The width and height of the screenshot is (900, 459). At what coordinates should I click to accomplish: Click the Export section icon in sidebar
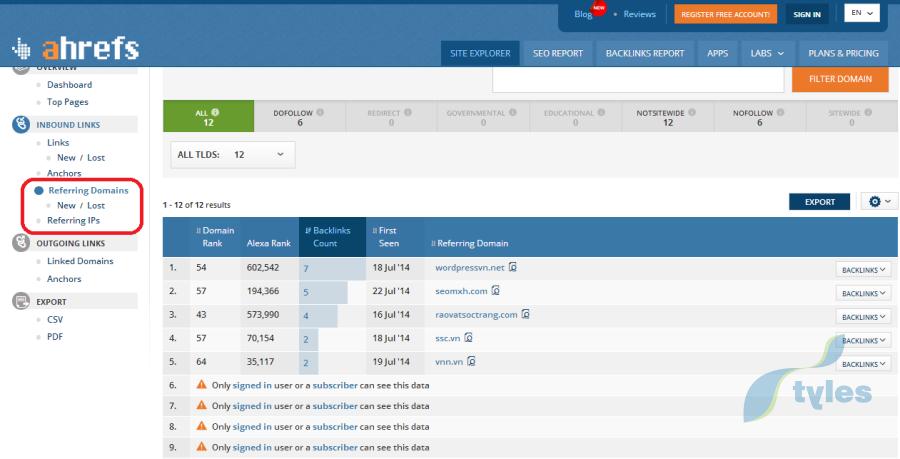20,301
